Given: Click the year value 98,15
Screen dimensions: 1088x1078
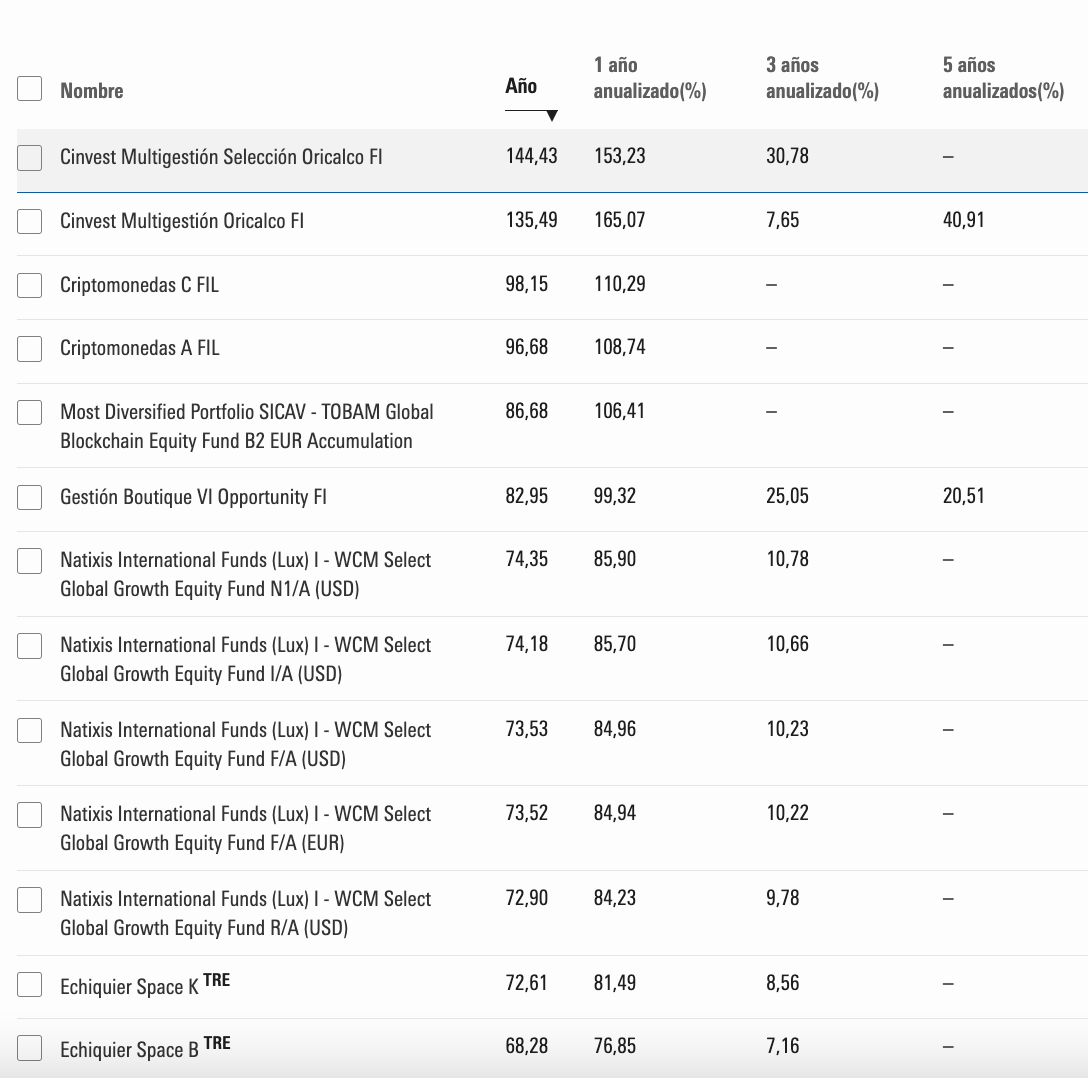Looking at the screenshot, I should [527, 284].
